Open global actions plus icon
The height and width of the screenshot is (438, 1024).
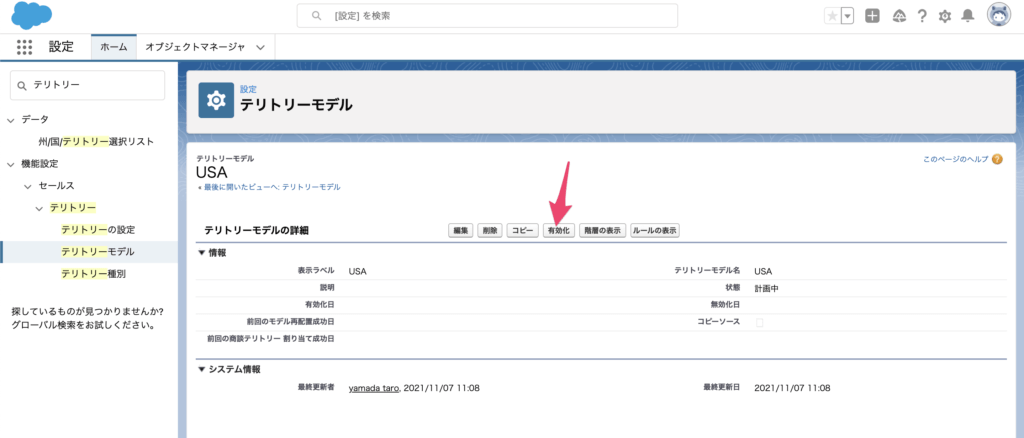click(x=873, y=16)
